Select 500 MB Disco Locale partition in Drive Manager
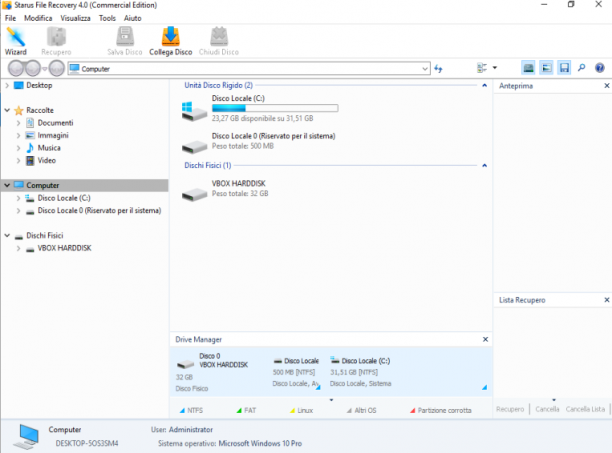This screenshot has width=612, height=453. pyautogui.click(x=296, y=371)
